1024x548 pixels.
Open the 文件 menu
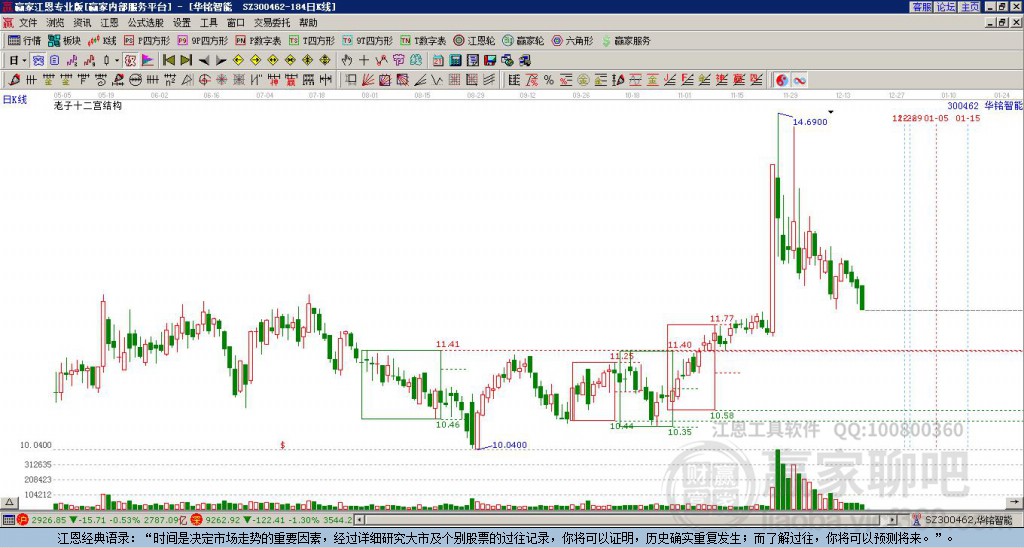point(28,23)
